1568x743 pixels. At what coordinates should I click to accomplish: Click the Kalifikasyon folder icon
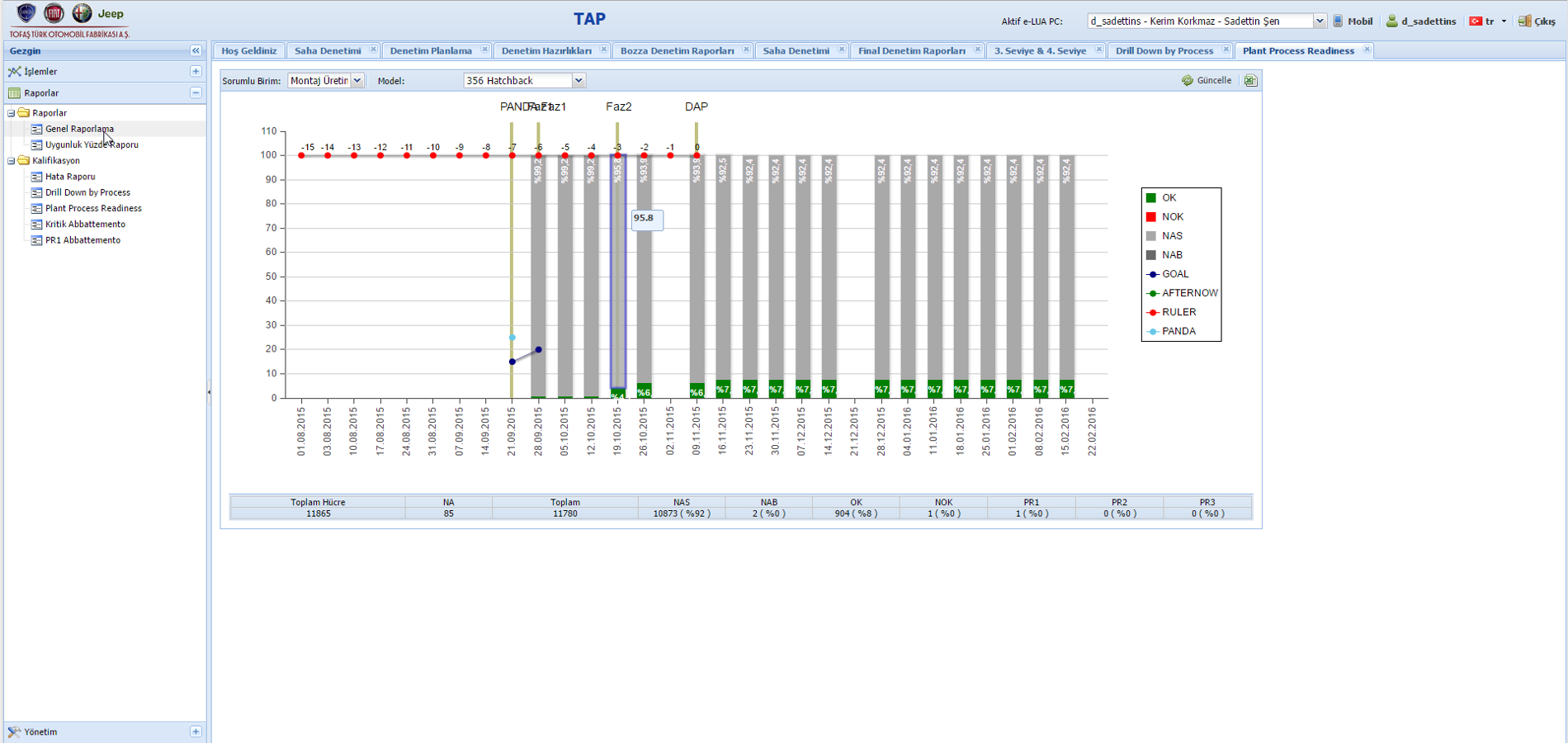(24, 161)
